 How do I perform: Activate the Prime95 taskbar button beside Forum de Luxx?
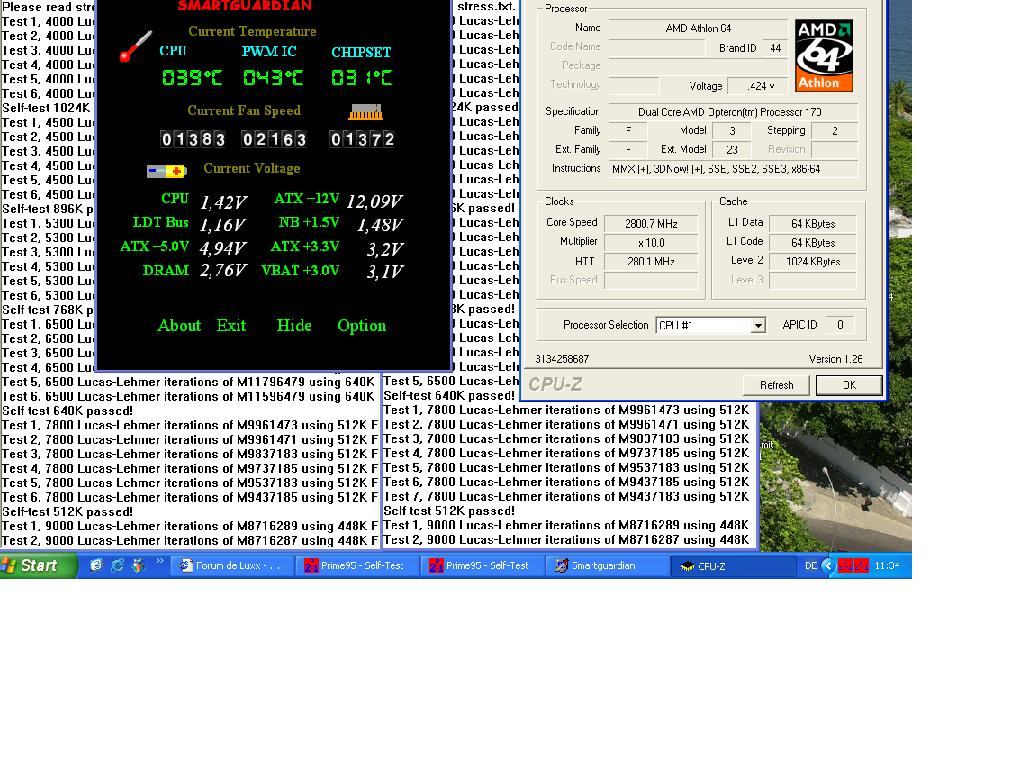pos(357,566)
